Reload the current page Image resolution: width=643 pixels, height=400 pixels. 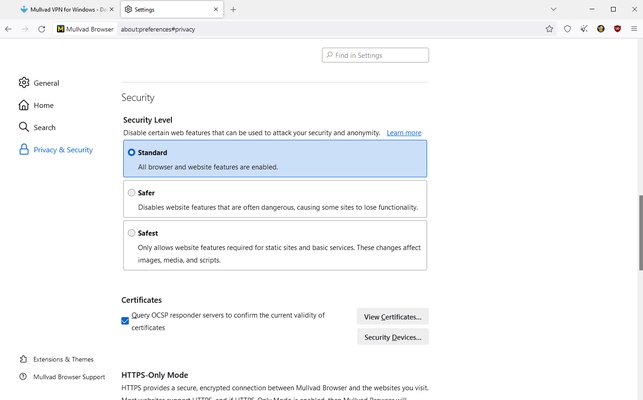[x=41, y=29]
